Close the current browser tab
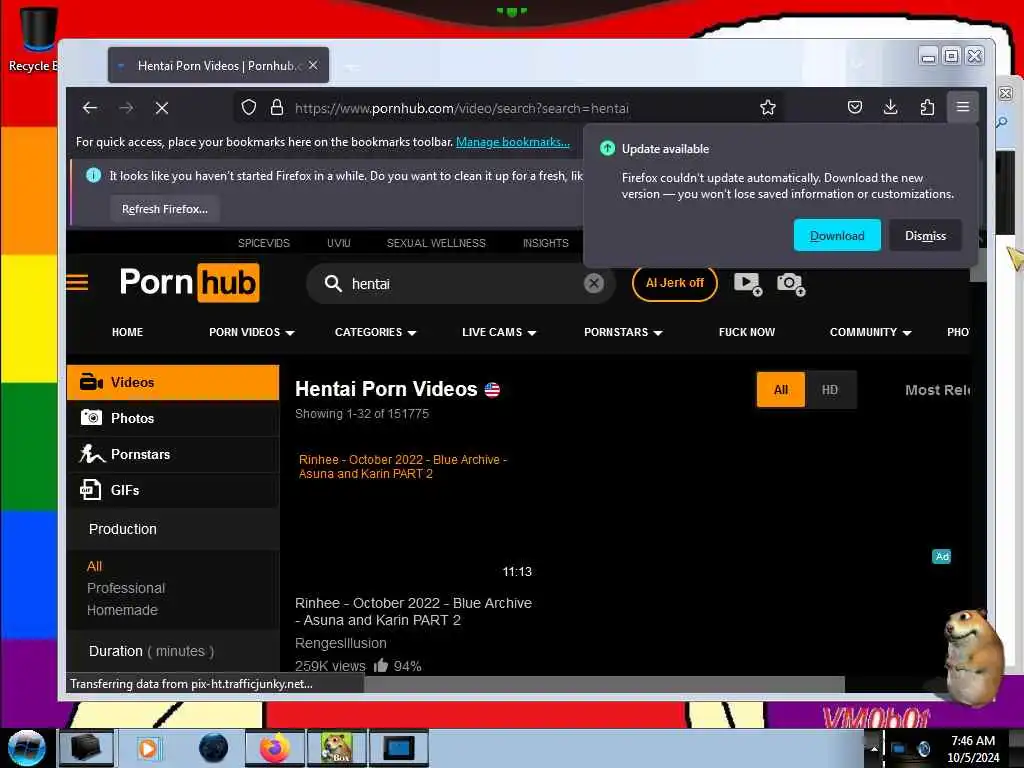 (313, 65)
